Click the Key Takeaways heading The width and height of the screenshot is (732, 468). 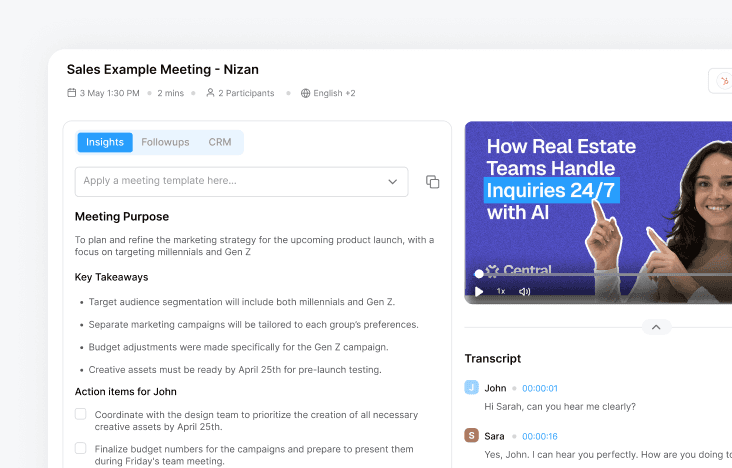[112, 277]
